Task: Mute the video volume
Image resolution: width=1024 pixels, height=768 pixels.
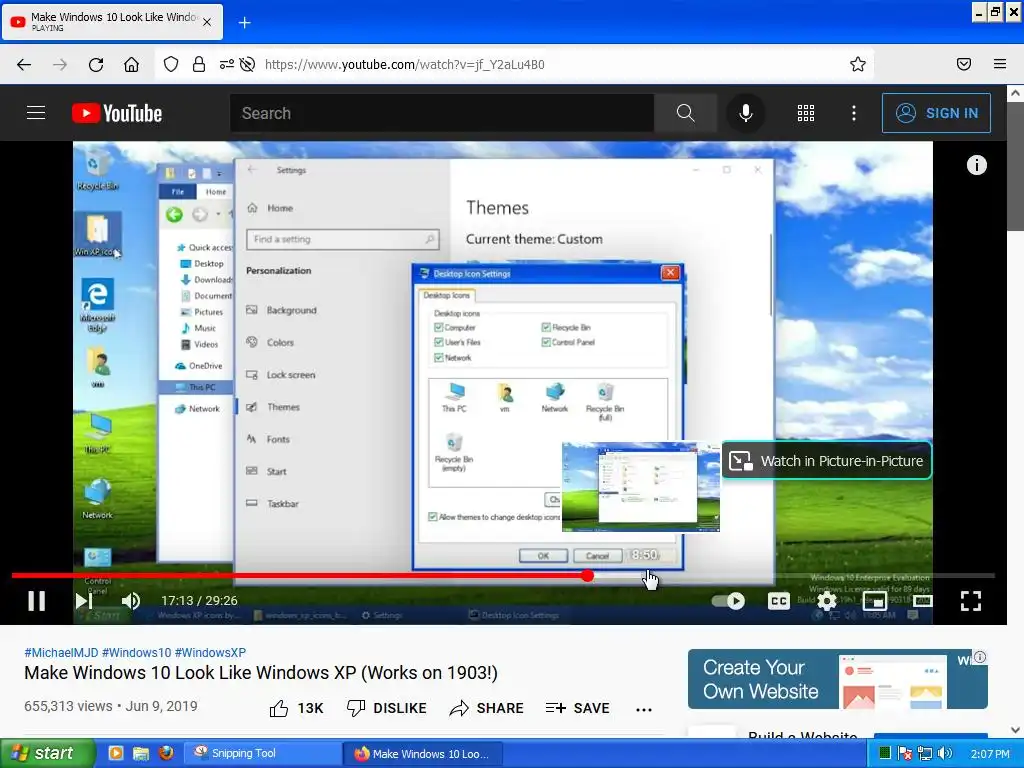Action: [x=131, y=601]
